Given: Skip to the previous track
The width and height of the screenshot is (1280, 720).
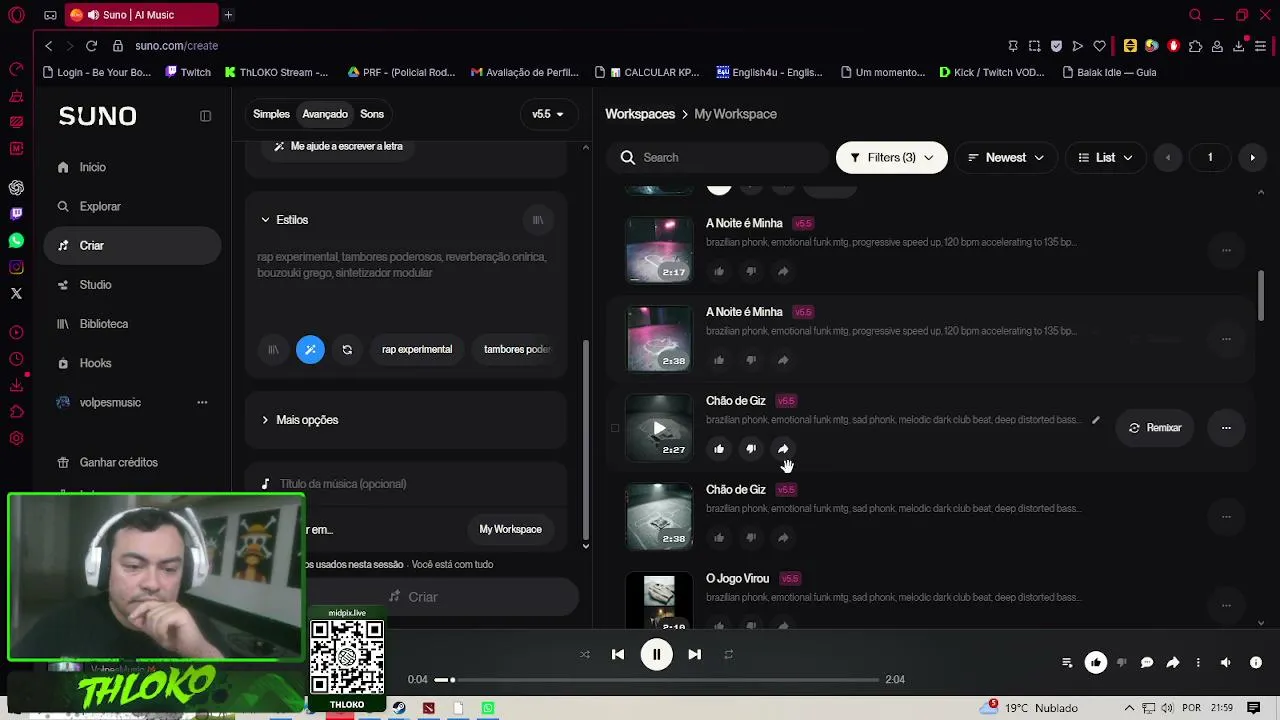Looking at the screenshot, I should tap(618, 655).
